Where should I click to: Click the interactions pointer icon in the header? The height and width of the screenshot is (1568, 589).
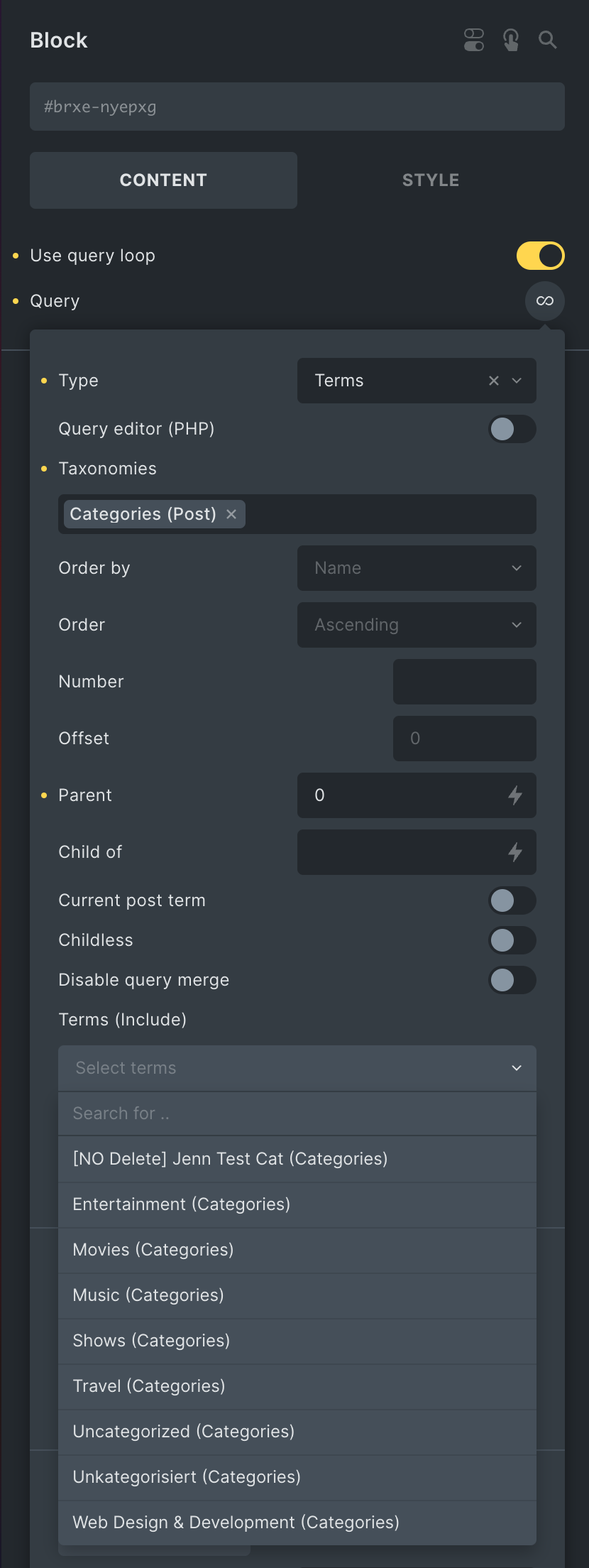(510, 40)
